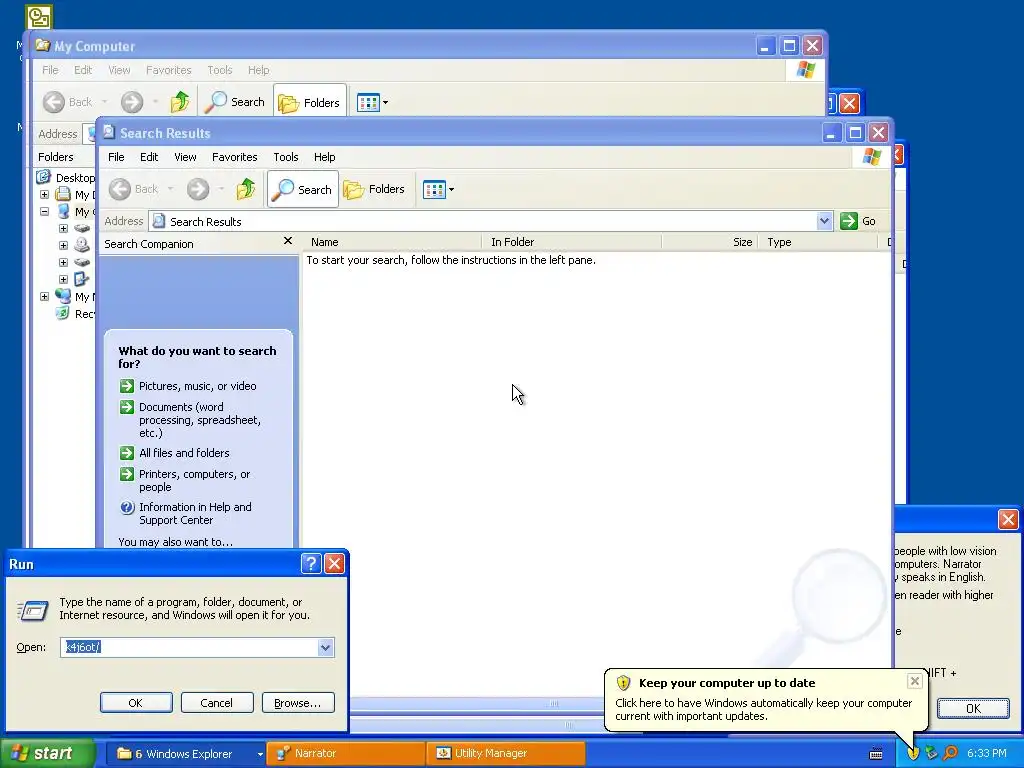Select Recycle Bin icon in Folders tree
This screenshot has width=1024, height=768.
[63, 313]
